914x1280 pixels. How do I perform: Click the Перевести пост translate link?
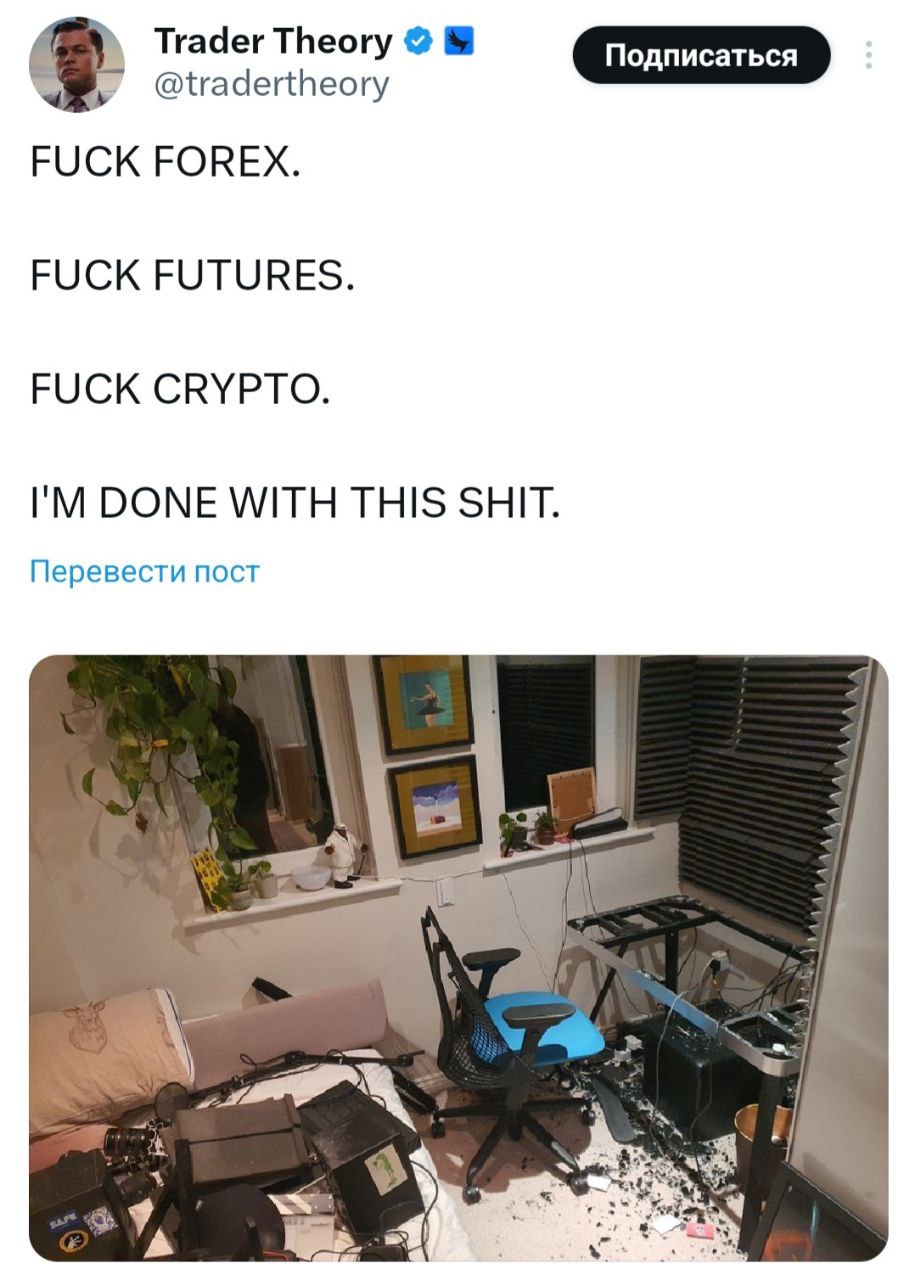click(144, 572)
